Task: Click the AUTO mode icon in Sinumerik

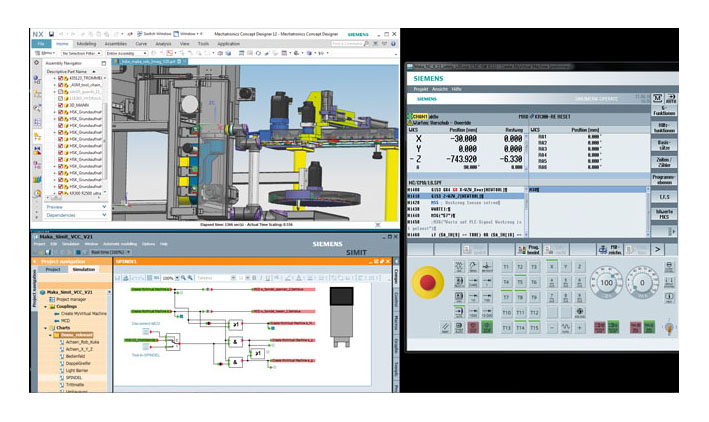Action: pyautogui.click(x=671, y=99)
